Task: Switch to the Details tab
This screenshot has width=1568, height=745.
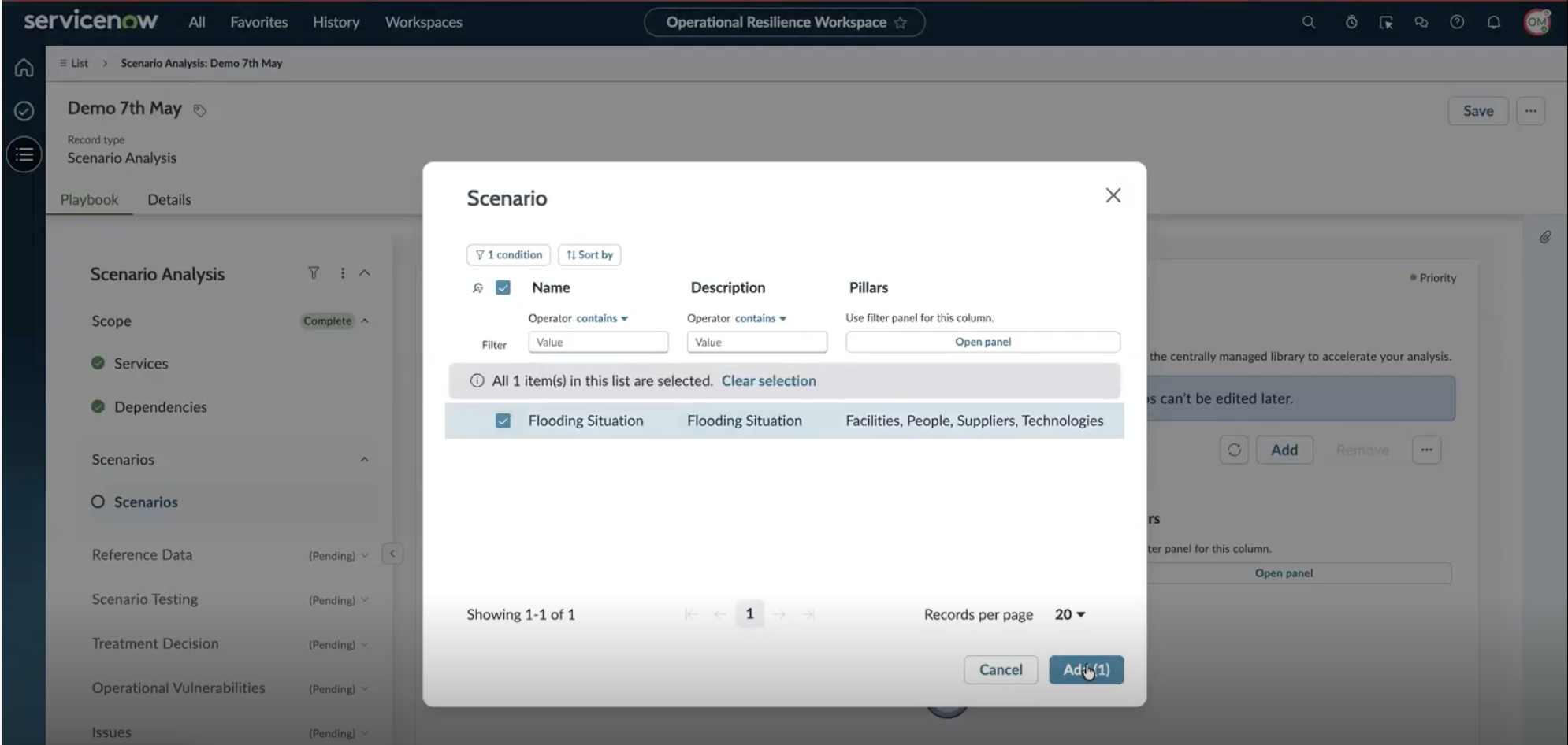Action: 169,199
